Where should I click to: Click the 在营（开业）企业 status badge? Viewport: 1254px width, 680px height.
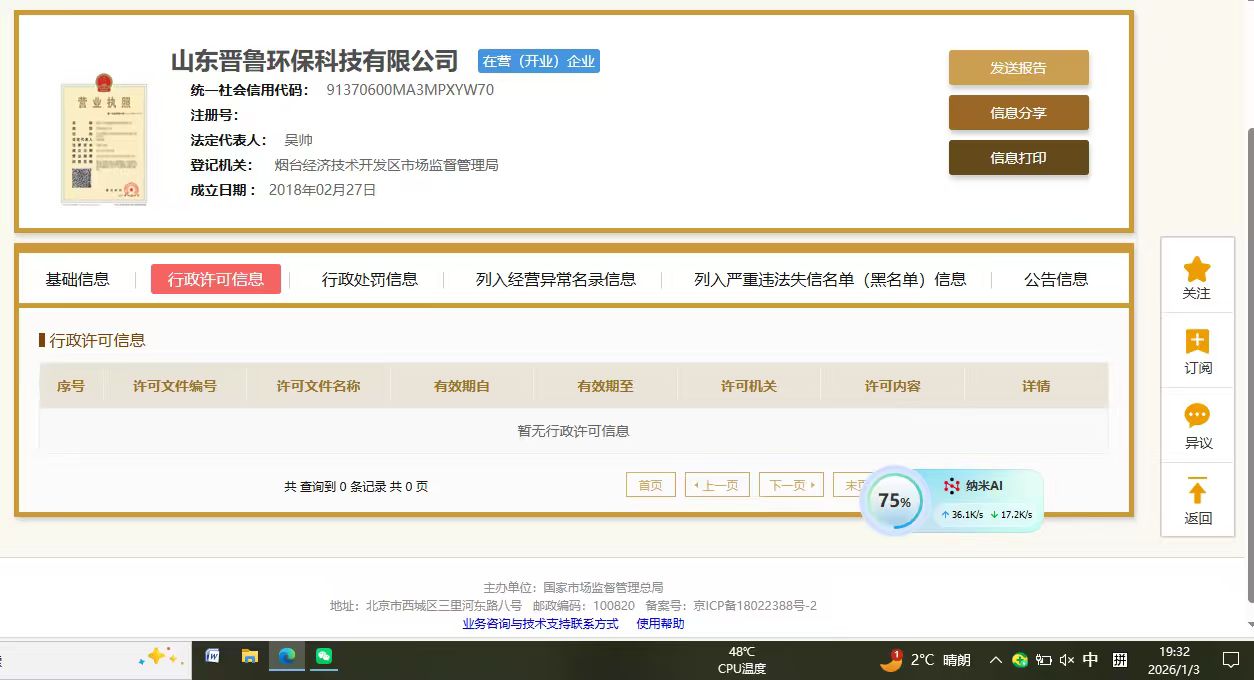pos(539,61)
